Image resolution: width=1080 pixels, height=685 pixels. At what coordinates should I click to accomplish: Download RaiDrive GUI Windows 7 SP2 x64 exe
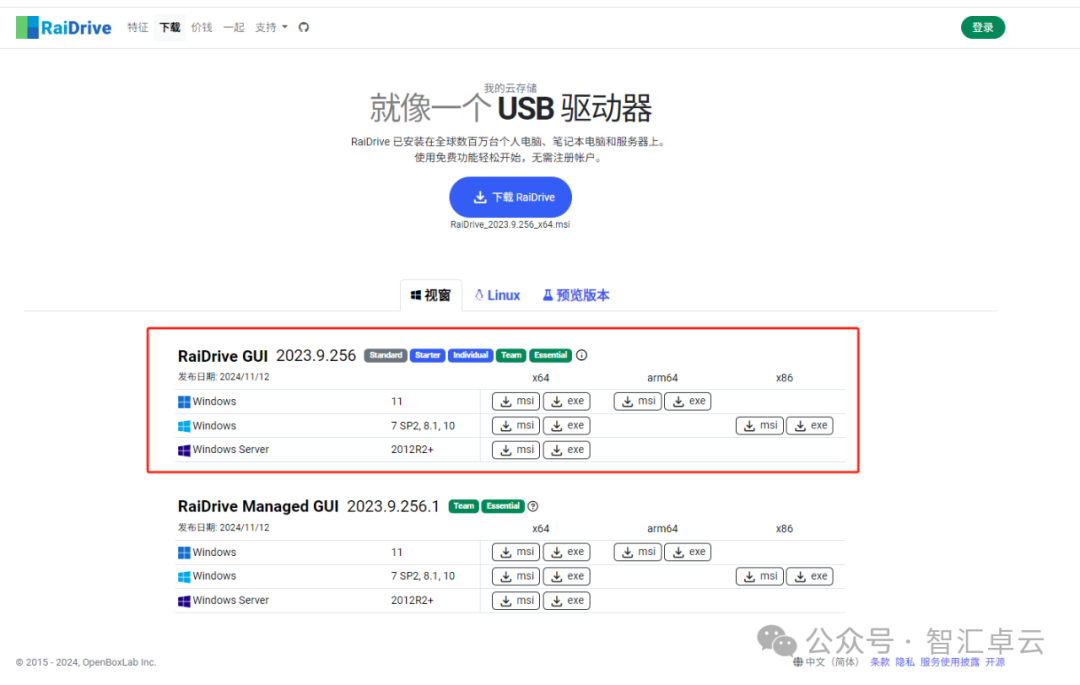tap(567, 425)
